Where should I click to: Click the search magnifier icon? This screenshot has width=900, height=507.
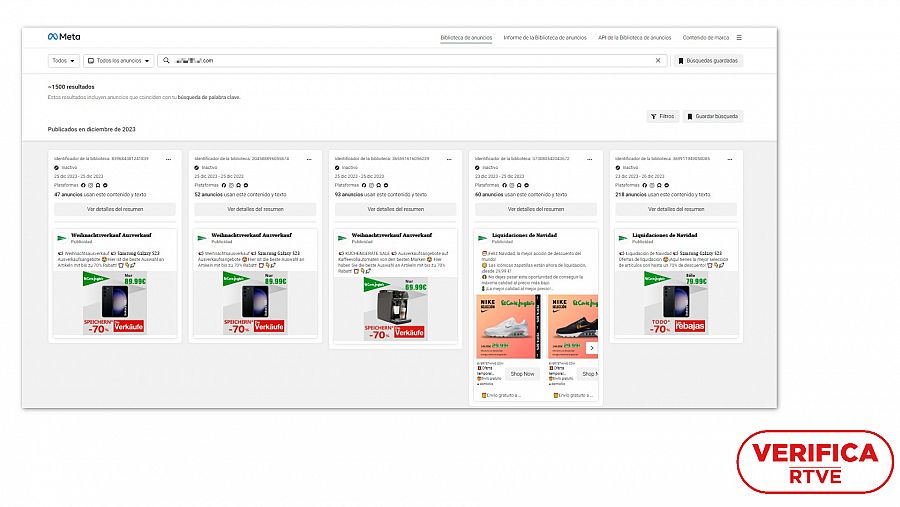coord(166,60)
